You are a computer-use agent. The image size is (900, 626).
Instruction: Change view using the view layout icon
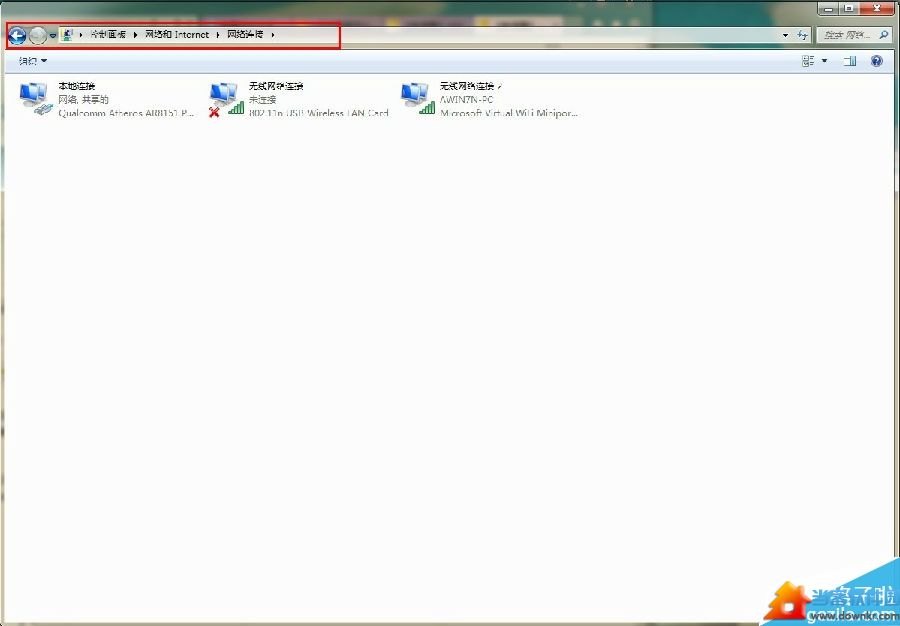pyautogui.click(x=808, y=61)
